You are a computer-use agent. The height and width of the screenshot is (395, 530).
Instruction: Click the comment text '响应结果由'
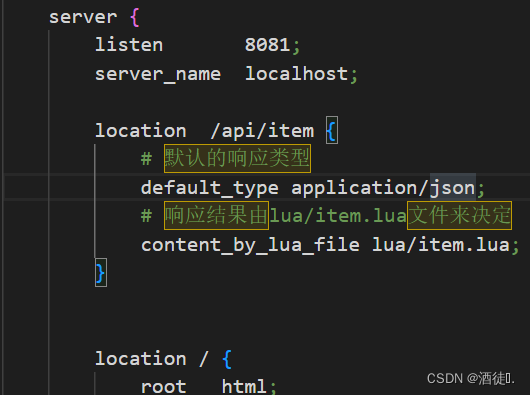click(216, 216)
